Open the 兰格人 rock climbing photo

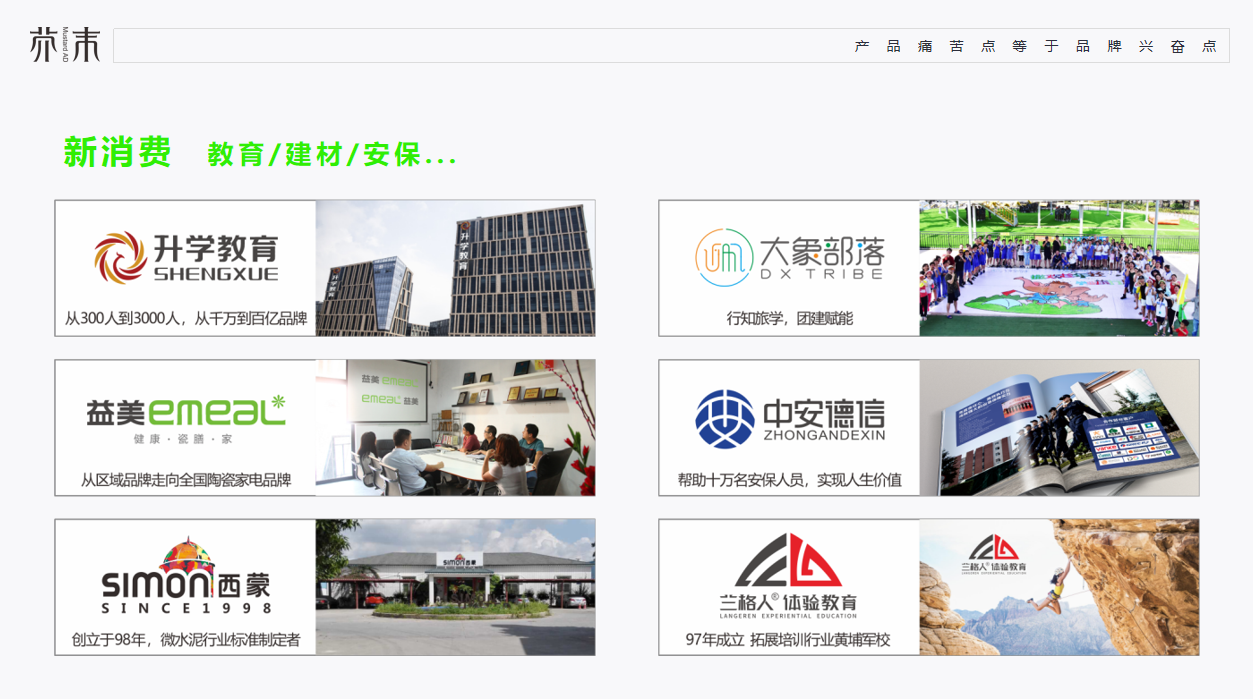click(x=1059, y=587)
